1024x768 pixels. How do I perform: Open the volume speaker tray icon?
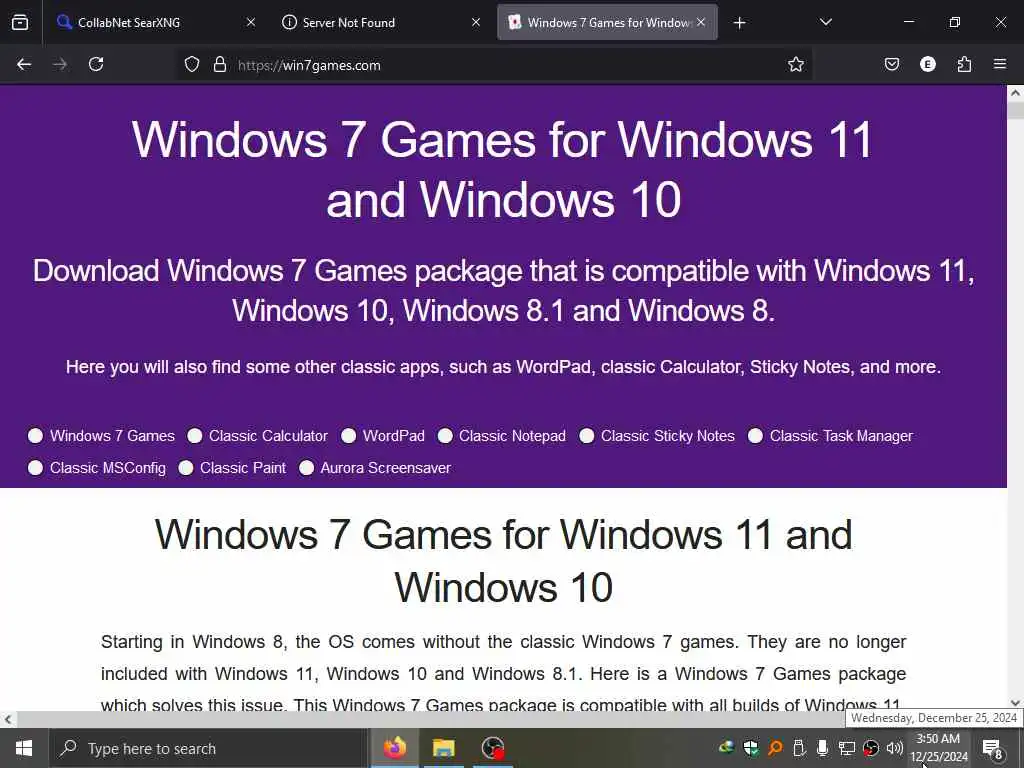tap(895, 748)
